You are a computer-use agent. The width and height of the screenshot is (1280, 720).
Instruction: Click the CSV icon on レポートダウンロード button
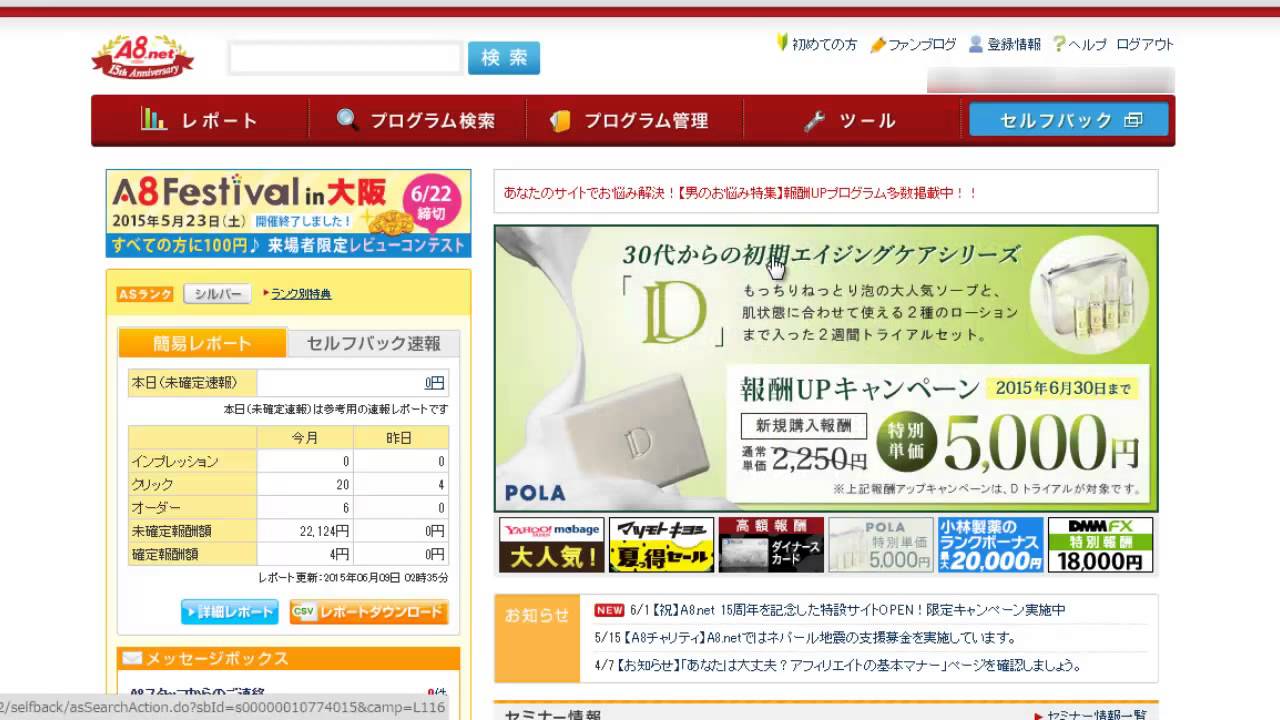point(303,612)
